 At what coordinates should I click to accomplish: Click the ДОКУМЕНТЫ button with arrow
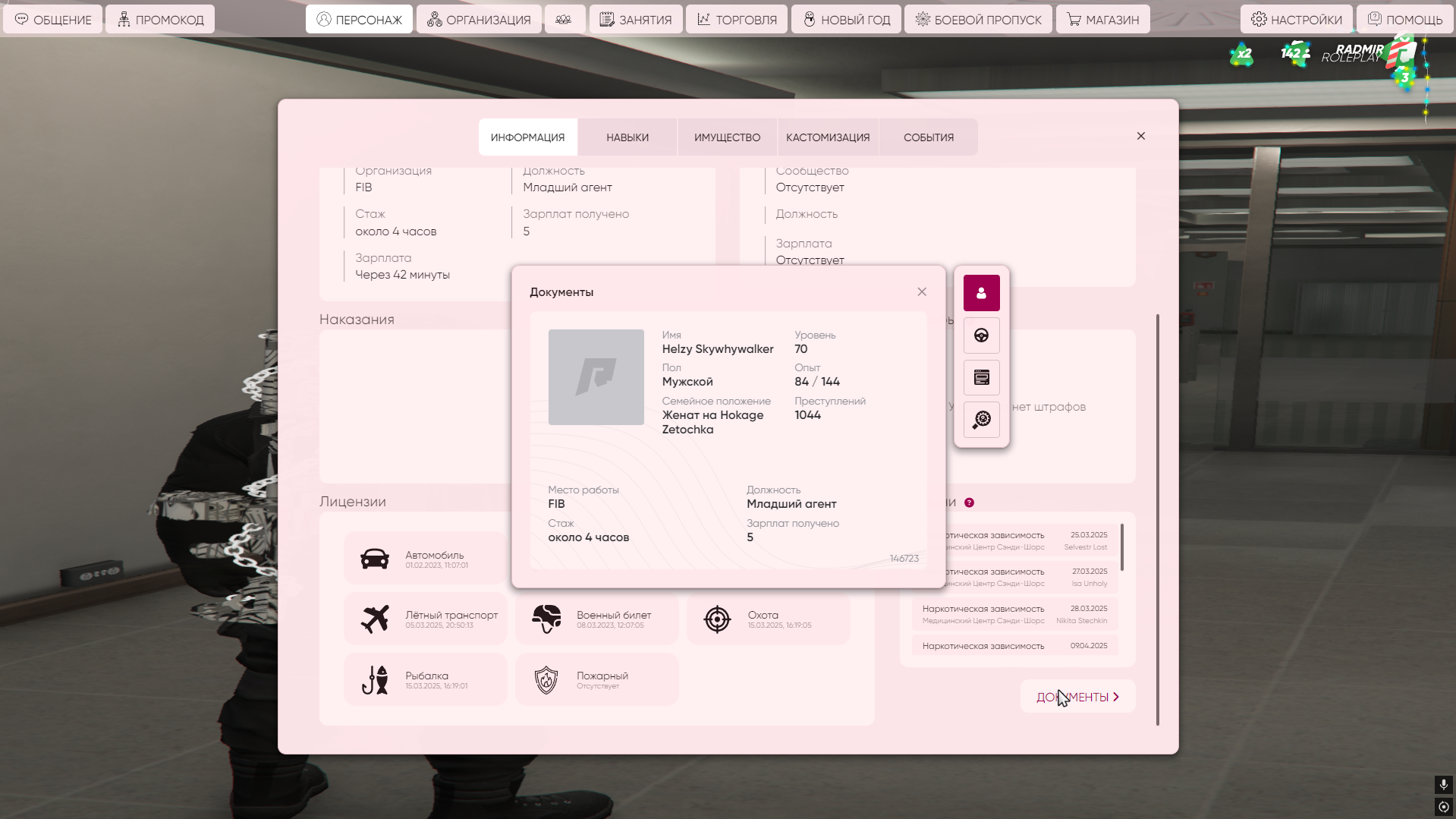tap(1077, 697)
